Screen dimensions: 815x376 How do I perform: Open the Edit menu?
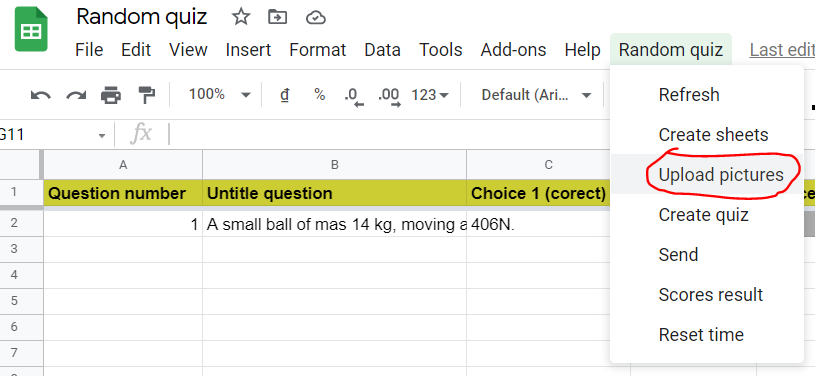[x=136, y=50]
